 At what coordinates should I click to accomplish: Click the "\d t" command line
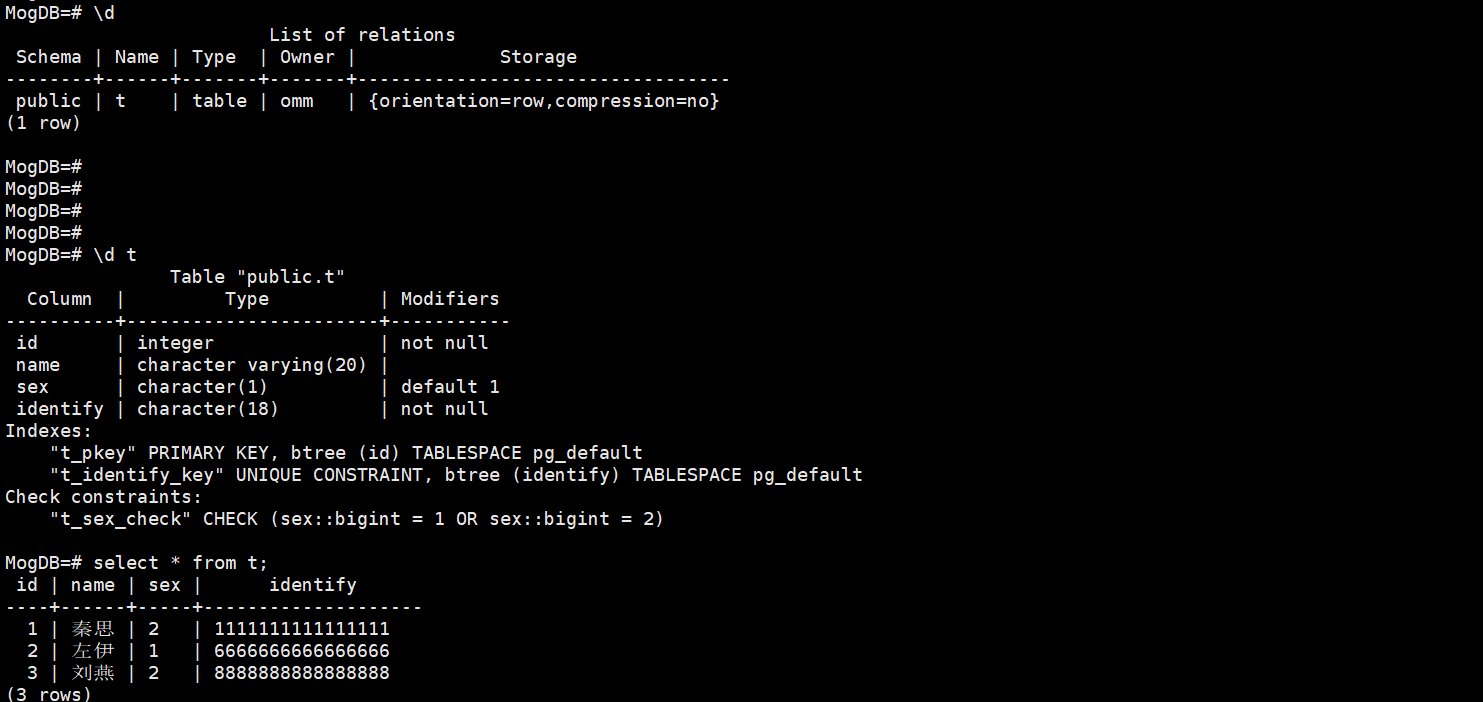coord(115,255)
